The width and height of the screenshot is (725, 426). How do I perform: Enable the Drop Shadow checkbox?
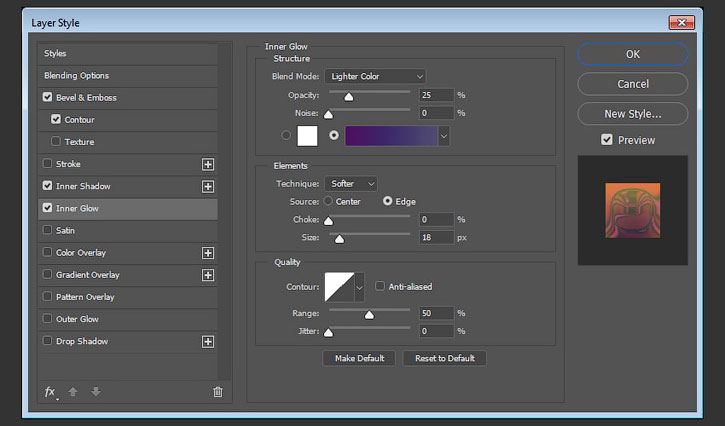pyautogui.click(x=47, y=341)
